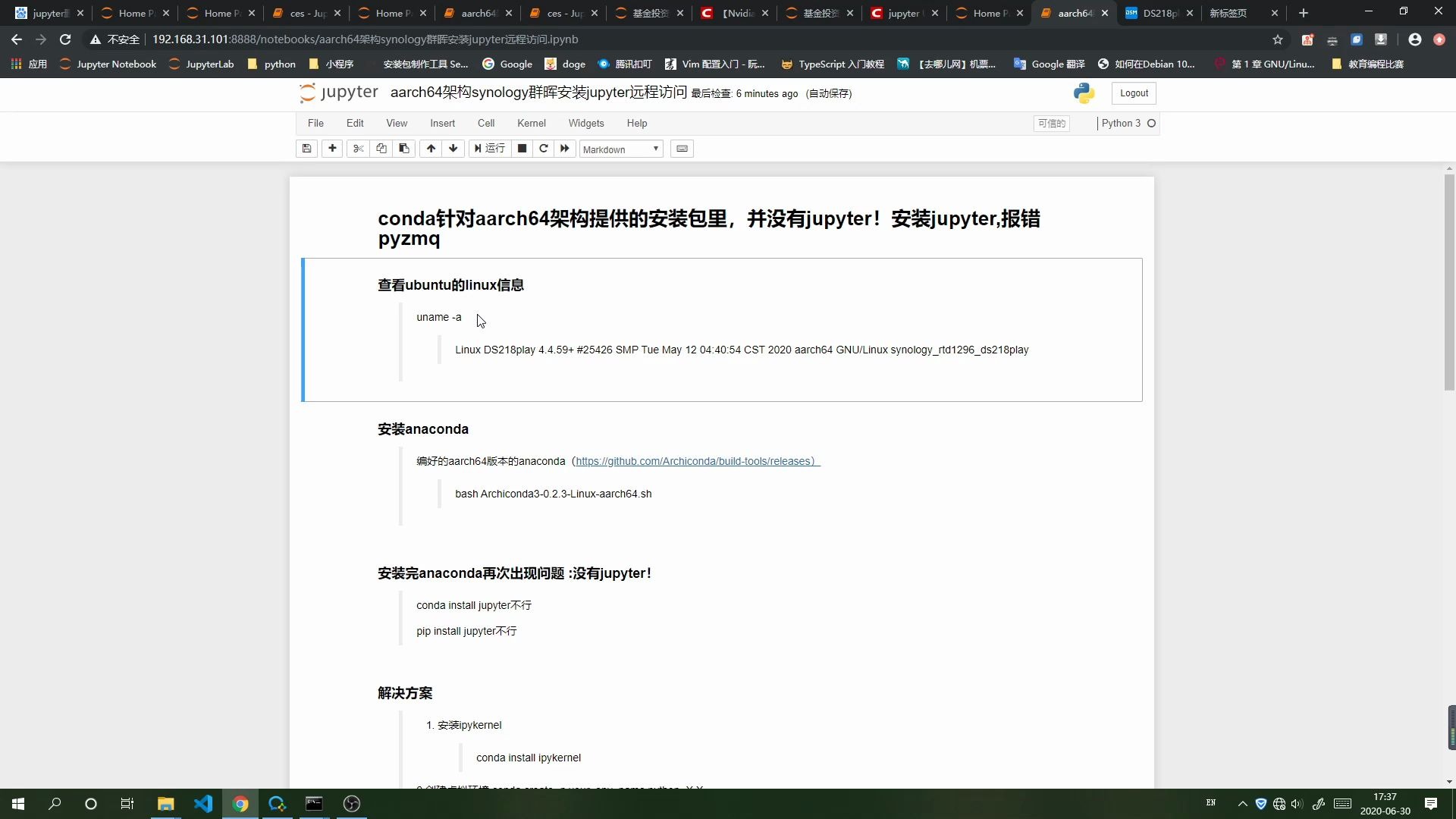Image resolution: width=1456 pixels, height=819 pixels.
Task: Run the current cell with 运行 button
Action: pyautogui.click(x=490, y=149)
